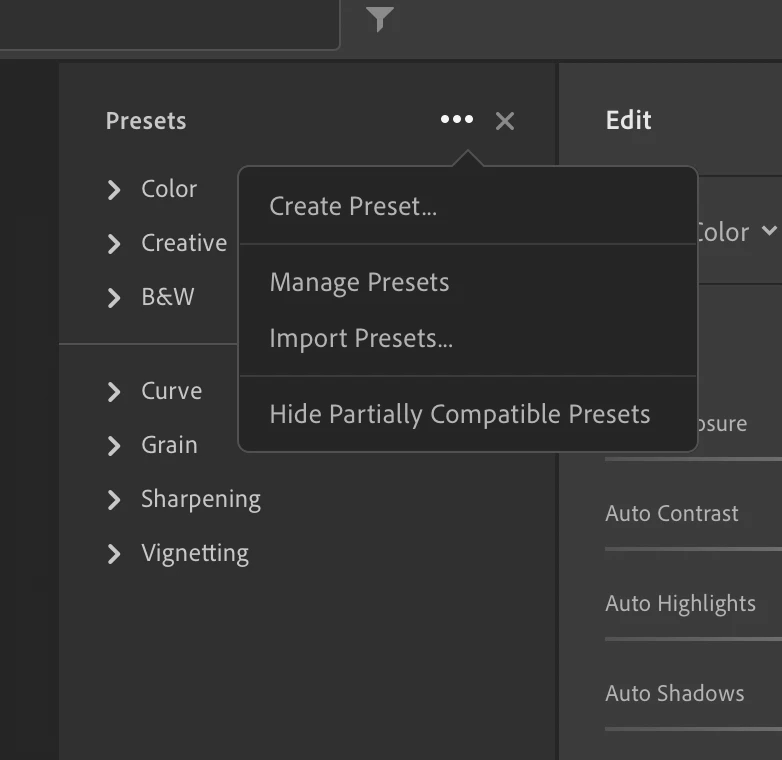Expand the Grain presets group
Image resolution: width=782 pixels, height=760 pixels.
pyautogui.click(x=114, y=445)
